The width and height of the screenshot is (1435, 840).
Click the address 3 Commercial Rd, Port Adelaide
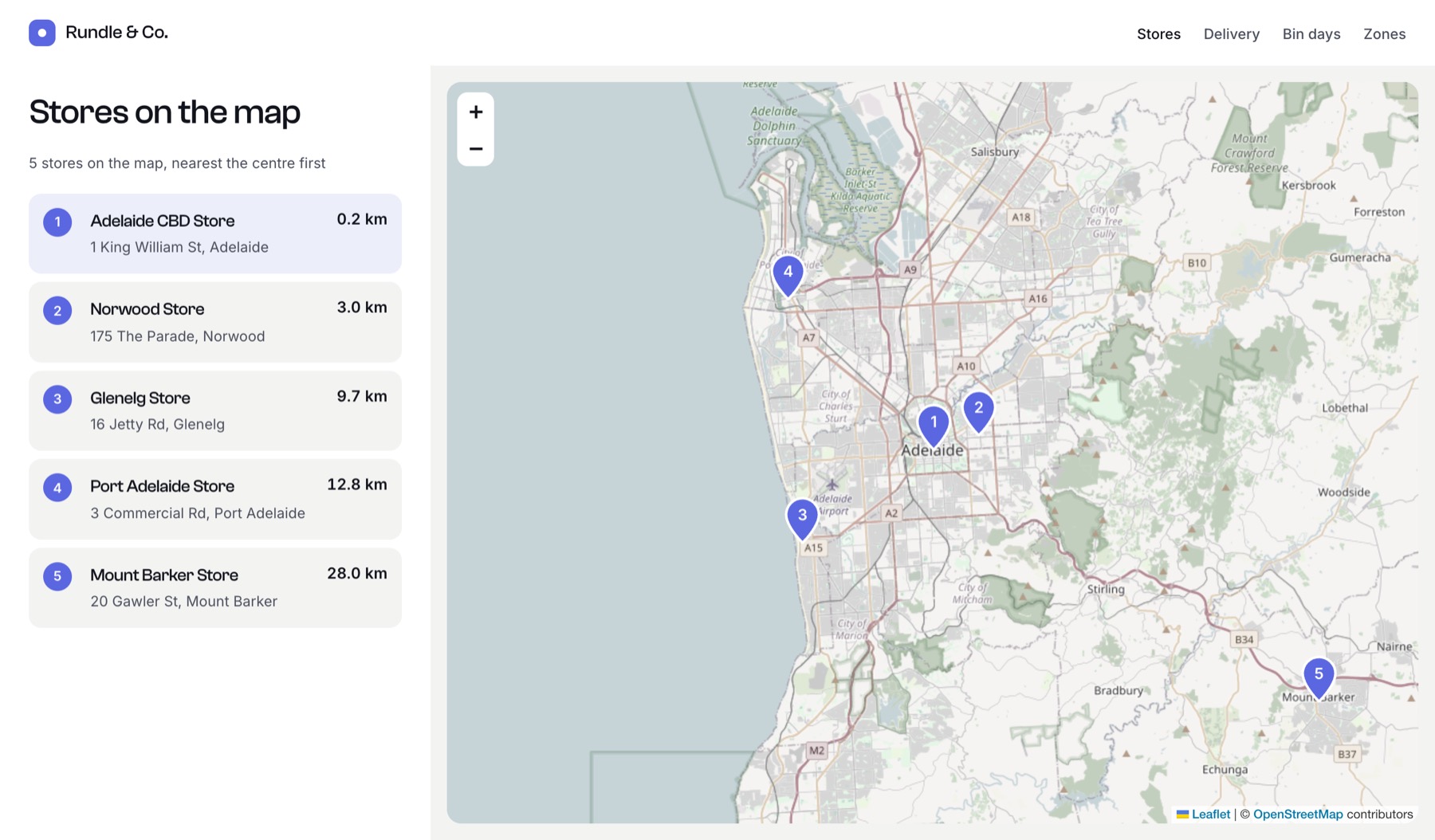(x=198, y=513)
